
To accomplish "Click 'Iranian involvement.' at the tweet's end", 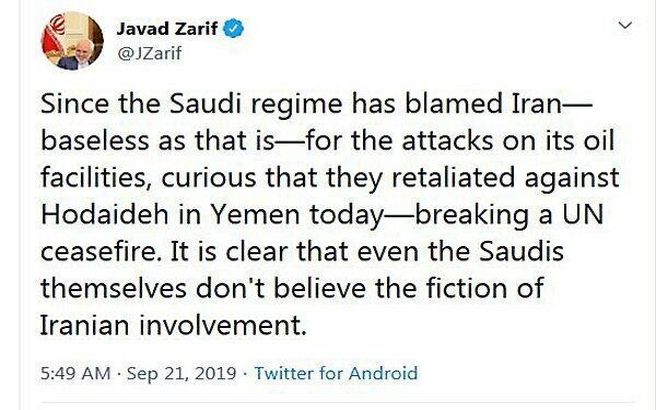I will (x=173, y=325).
